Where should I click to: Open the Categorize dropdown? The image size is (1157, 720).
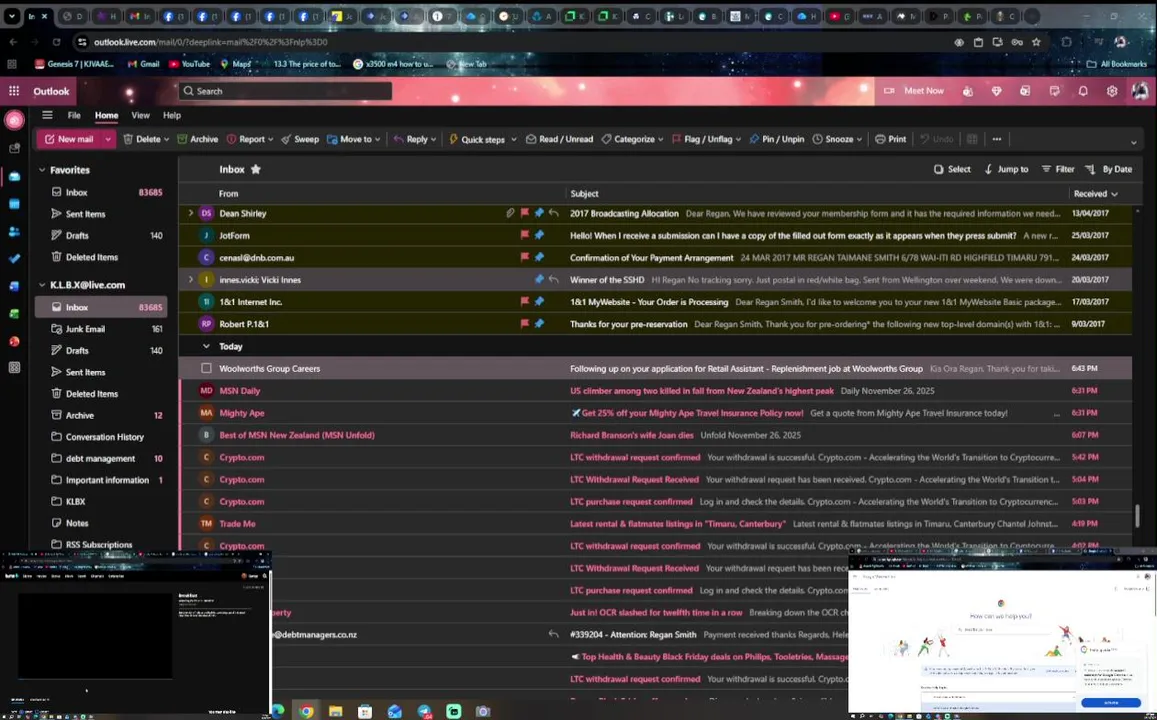click(632, 139)
